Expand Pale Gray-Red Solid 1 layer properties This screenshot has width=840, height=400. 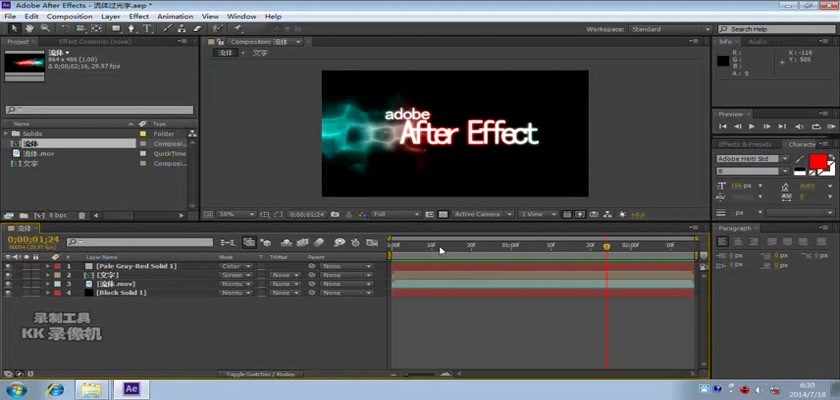click(x=48, y=266)
